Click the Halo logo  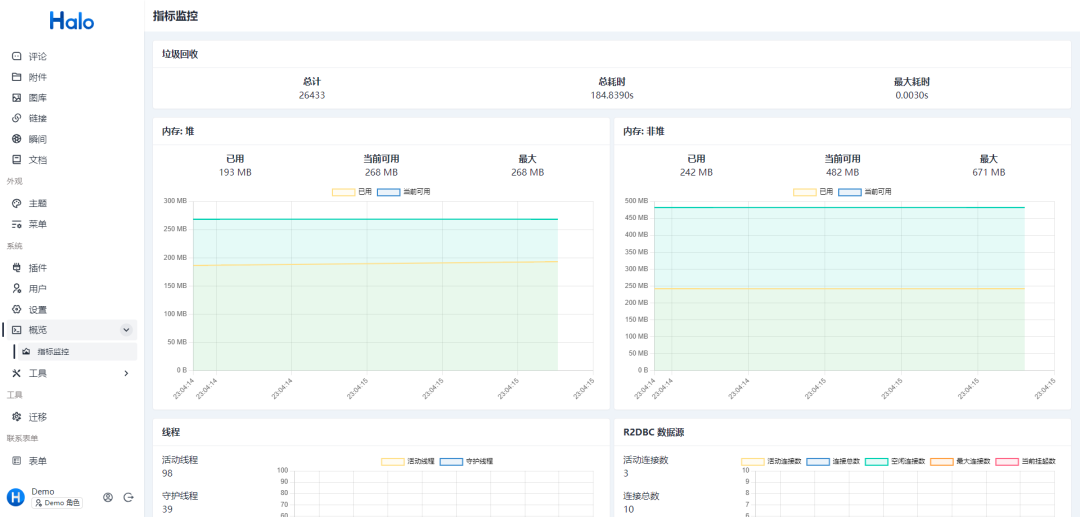coord(72,21)
